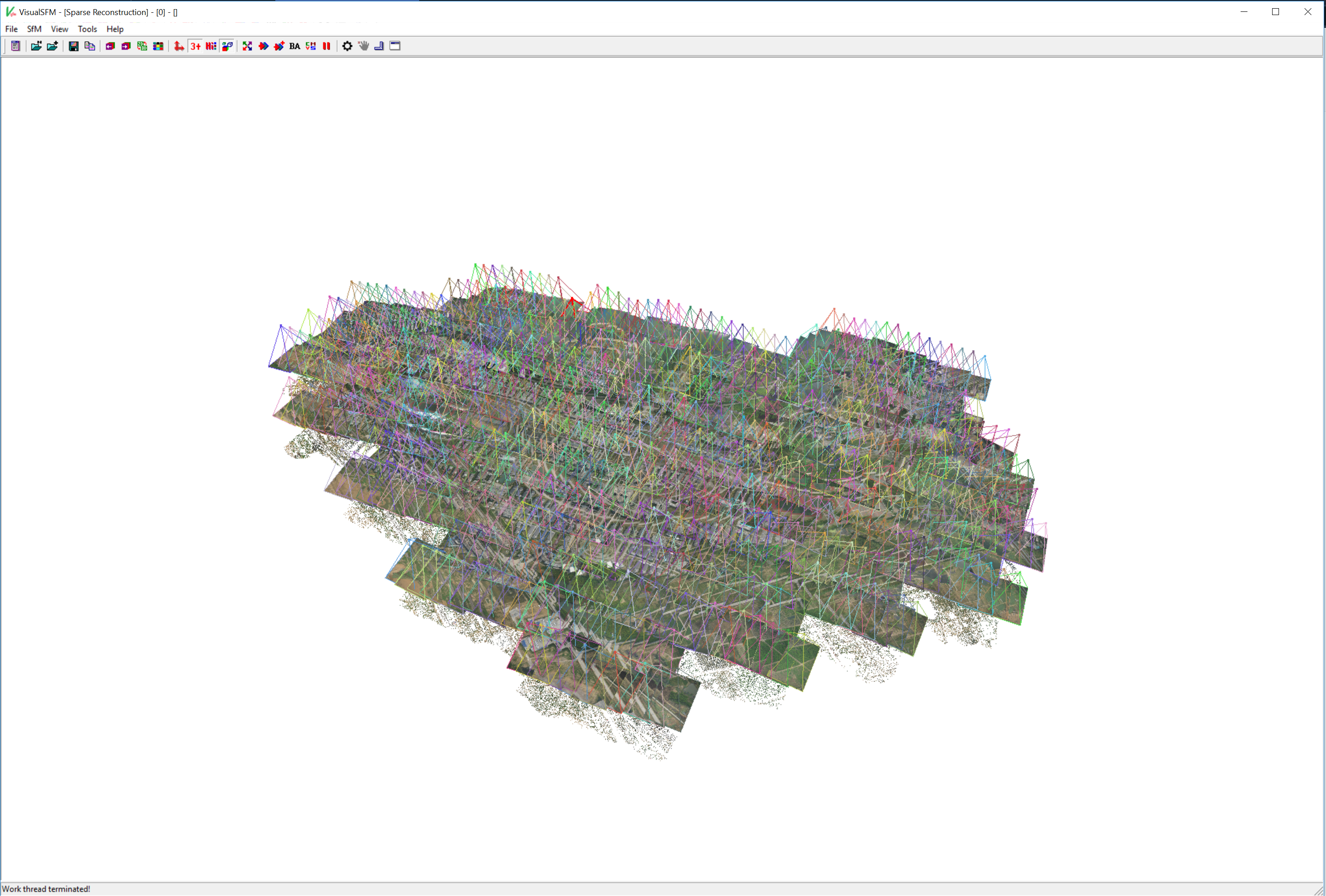Image resolution: width=1326 pixels, height=896 pixels.
Task: Switch 2D/3D view icon
Action: pos(142,46)
